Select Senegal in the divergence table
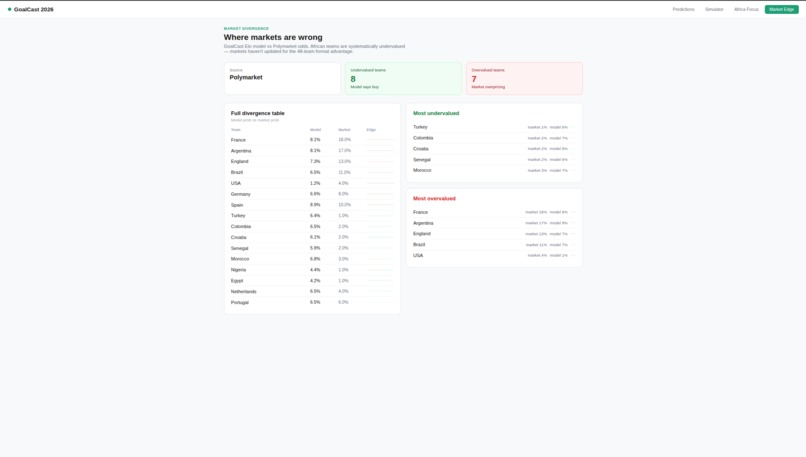This screenshot has width=806, height=457. (x=312, y=248)
